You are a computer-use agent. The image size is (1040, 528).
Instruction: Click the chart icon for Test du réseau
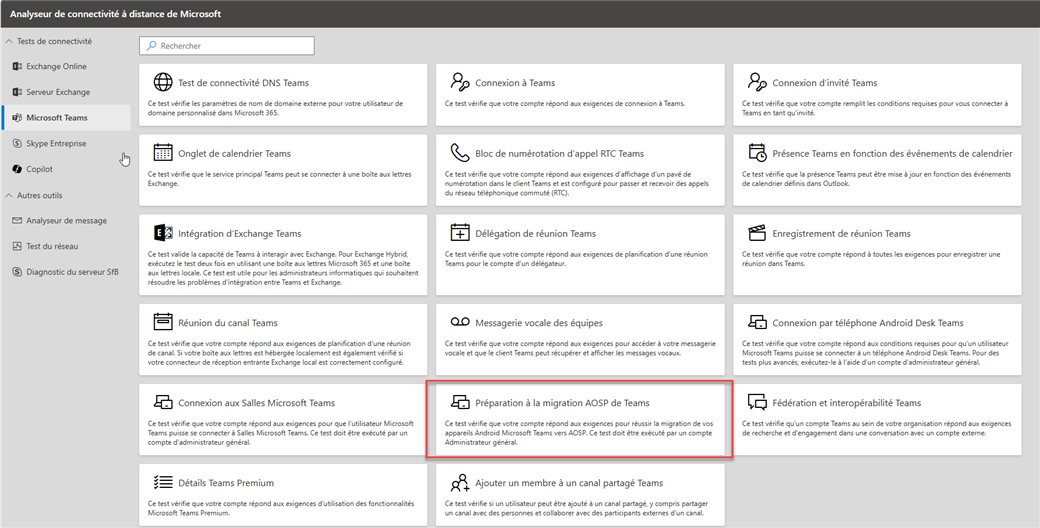pyautogui.click(x=17, y=246)
